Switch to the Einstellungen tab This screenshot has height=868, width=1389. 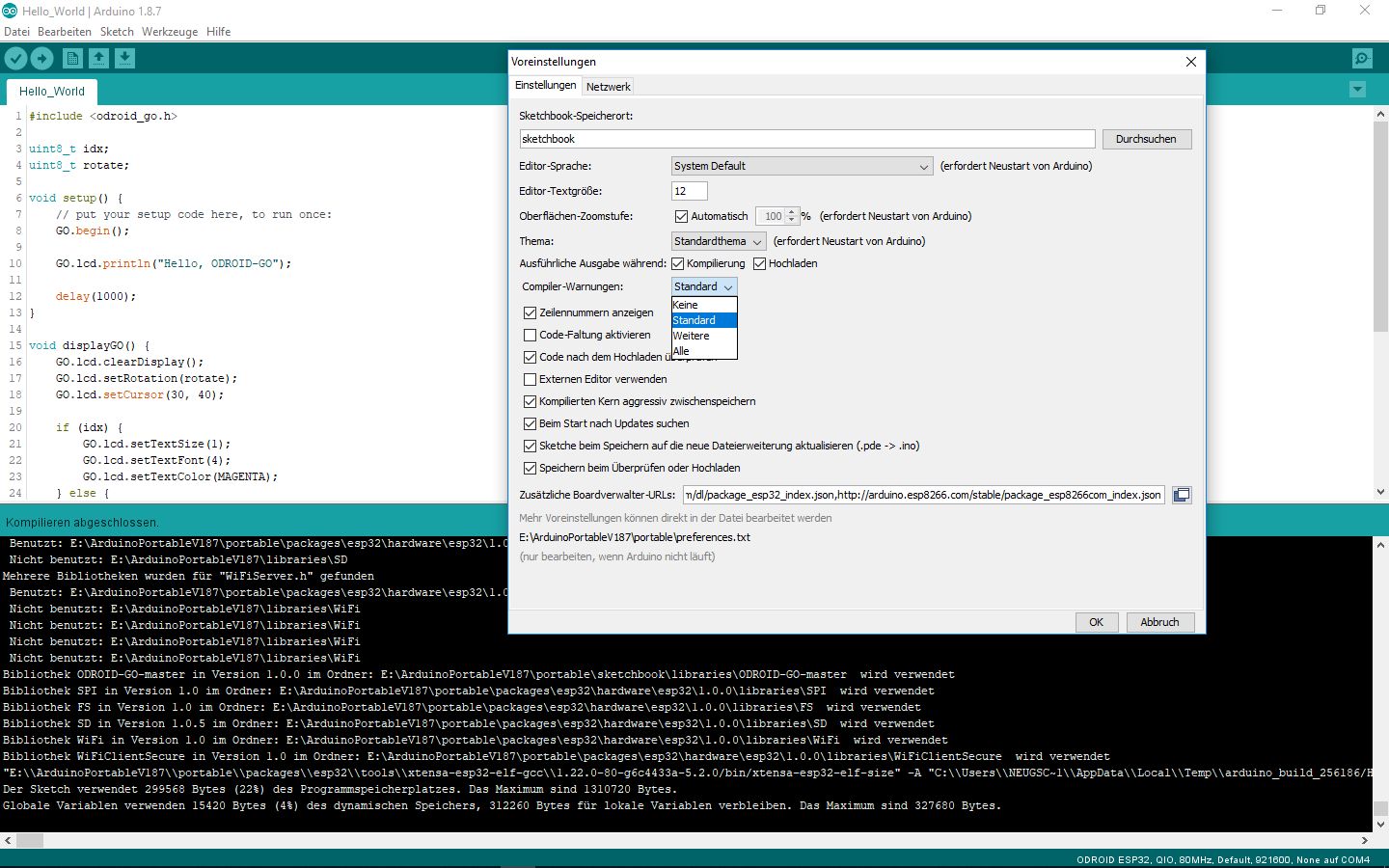pos(545,85)
